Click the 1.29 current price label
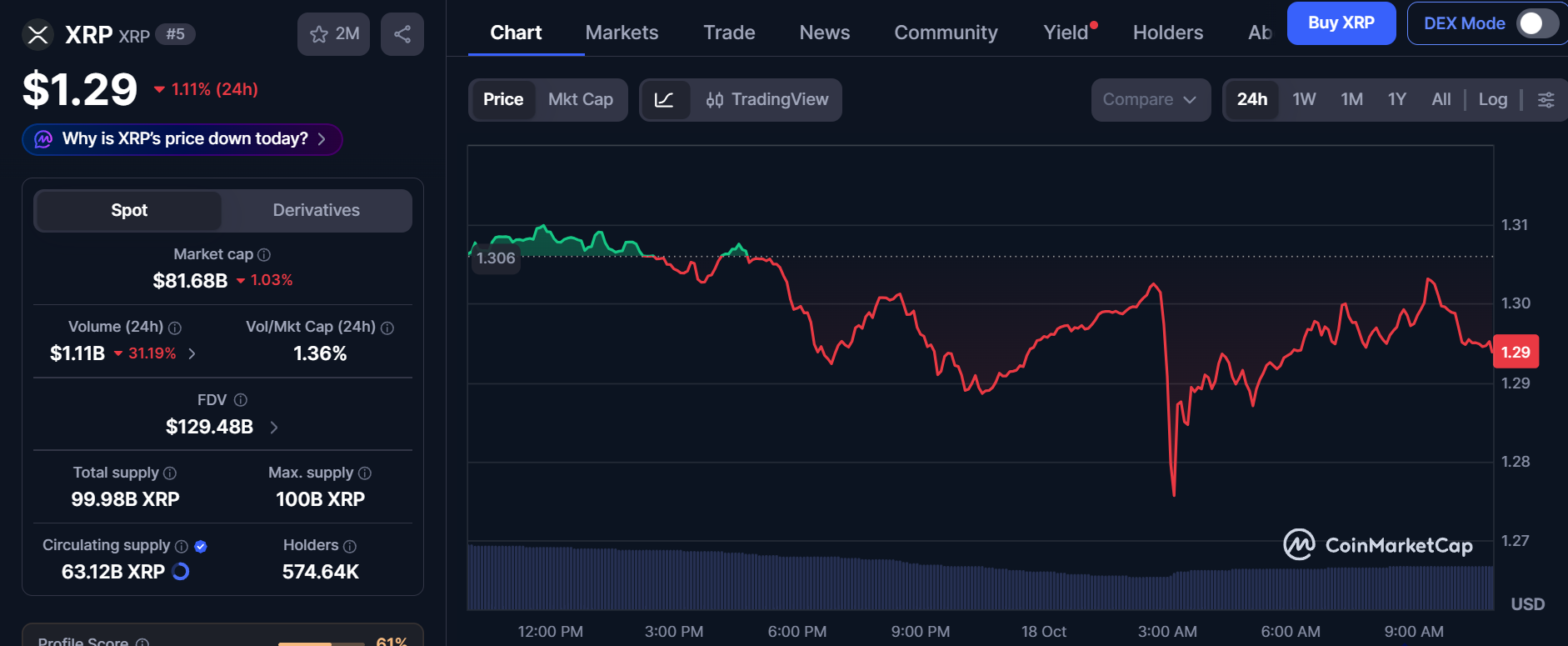The image size is (1568, 646). coord(1516,352)
